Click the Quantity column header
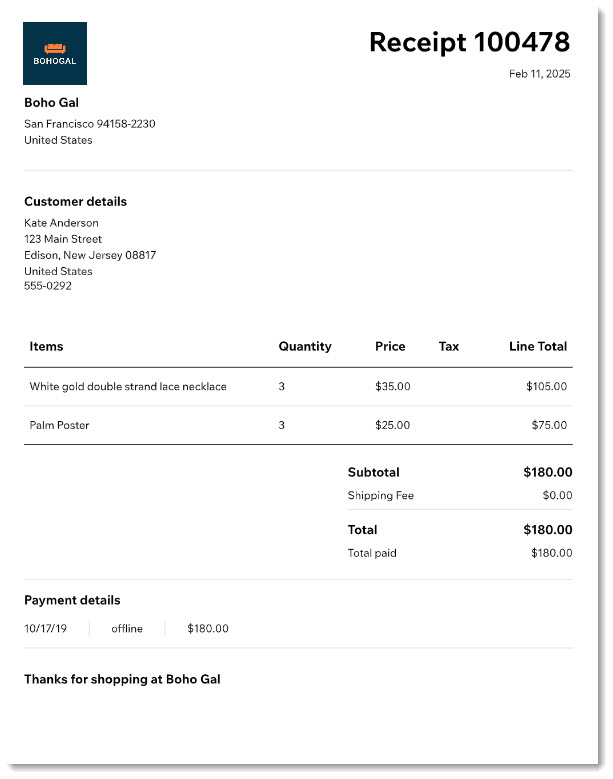 [x=305, y=346]
